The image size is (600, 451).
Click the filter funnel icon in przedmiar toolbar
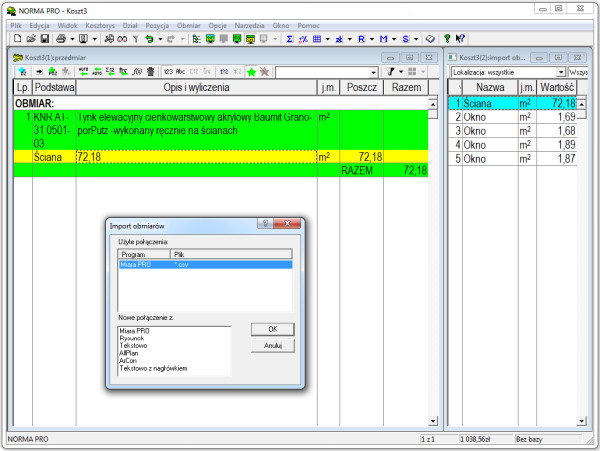pos(392,72)
